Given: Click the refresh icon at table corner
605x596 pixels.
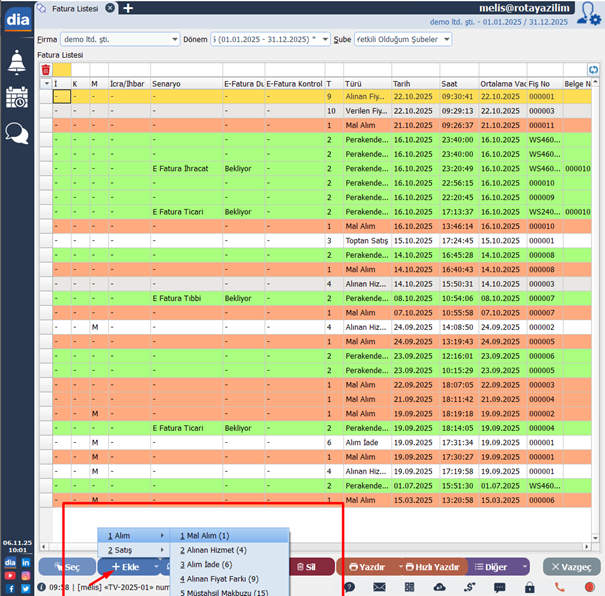Looking at the screenshot, I should (x=593, y=70).
